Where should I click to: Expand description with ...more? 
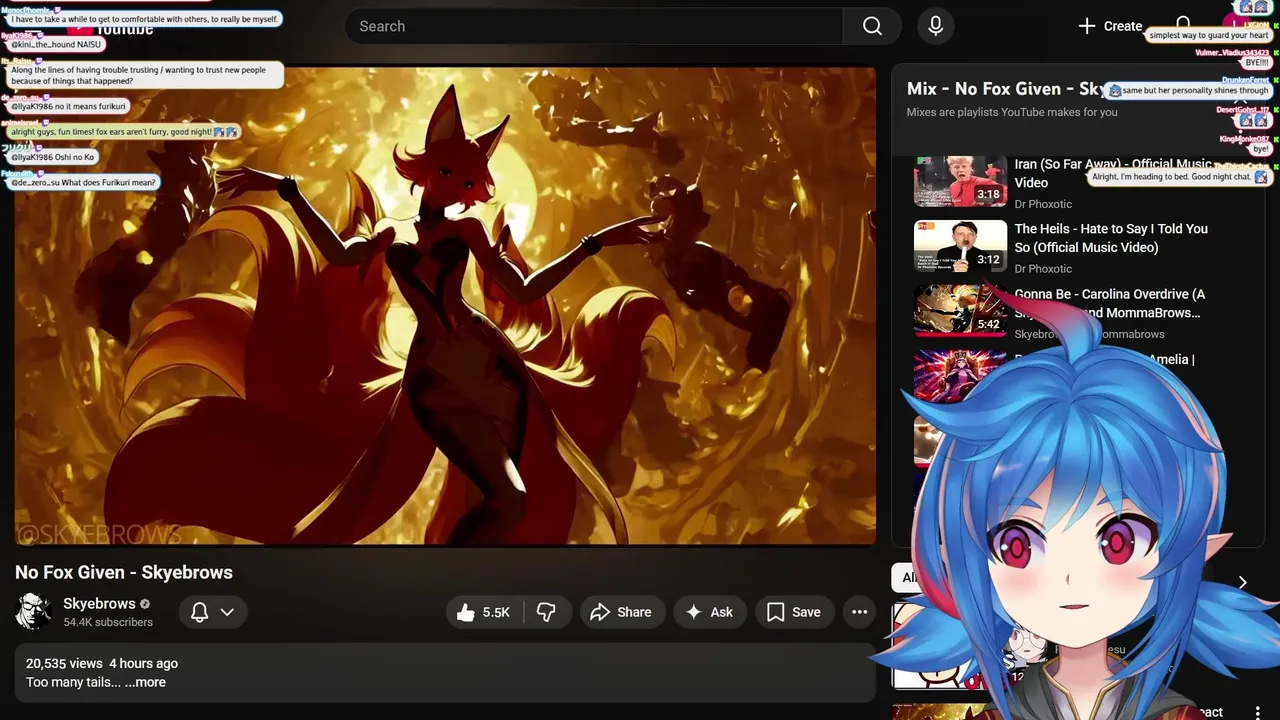point(145,682)
